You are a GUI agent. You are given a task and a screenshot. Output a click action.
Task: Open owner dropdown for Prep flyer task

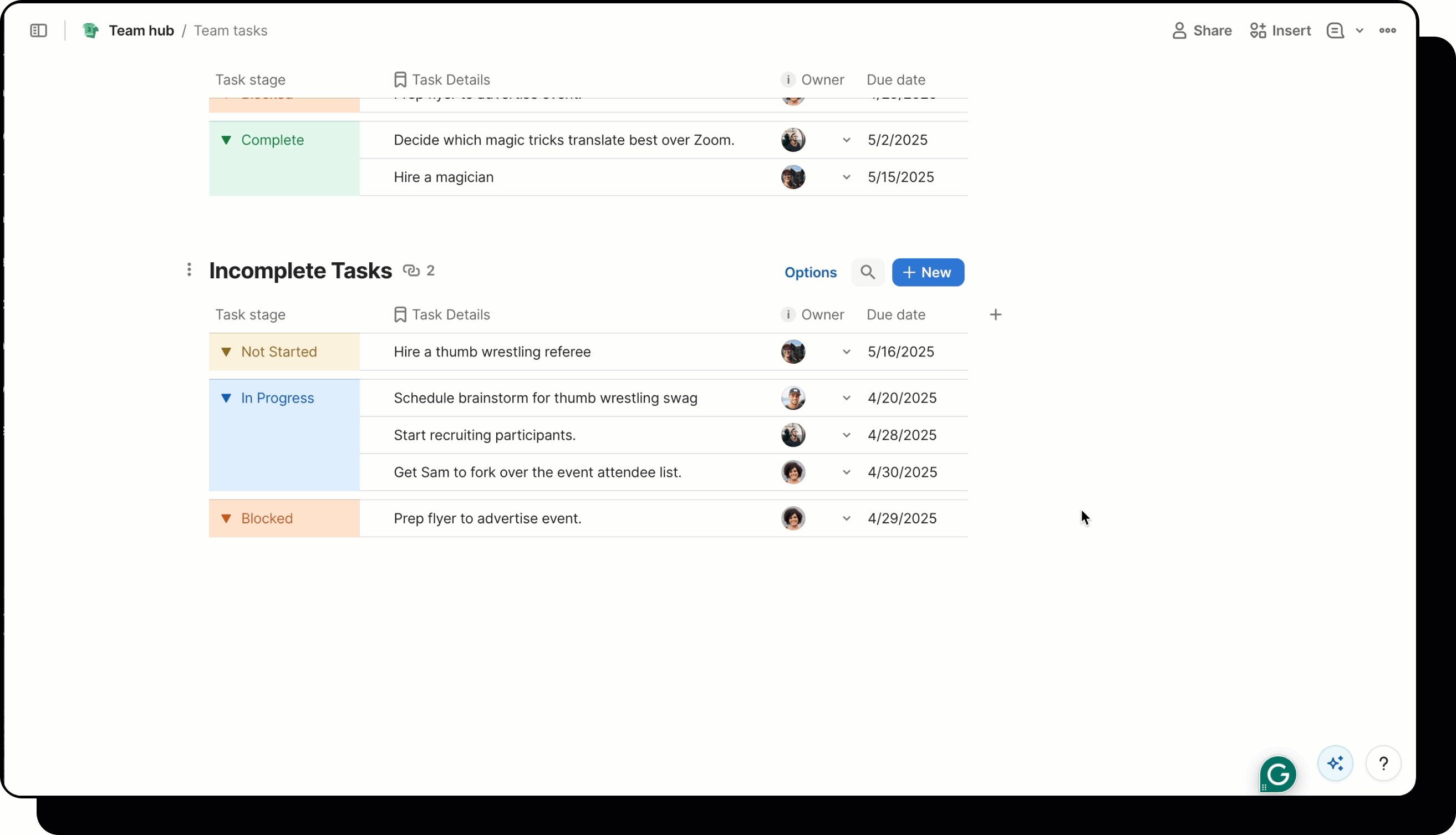(846, 518)
